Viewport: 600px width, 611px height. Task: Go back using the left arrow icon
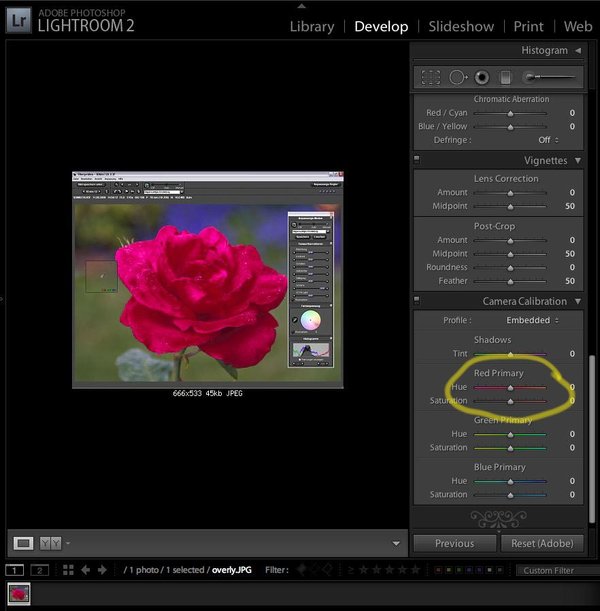pyautogui.click(x=85, y=570)
